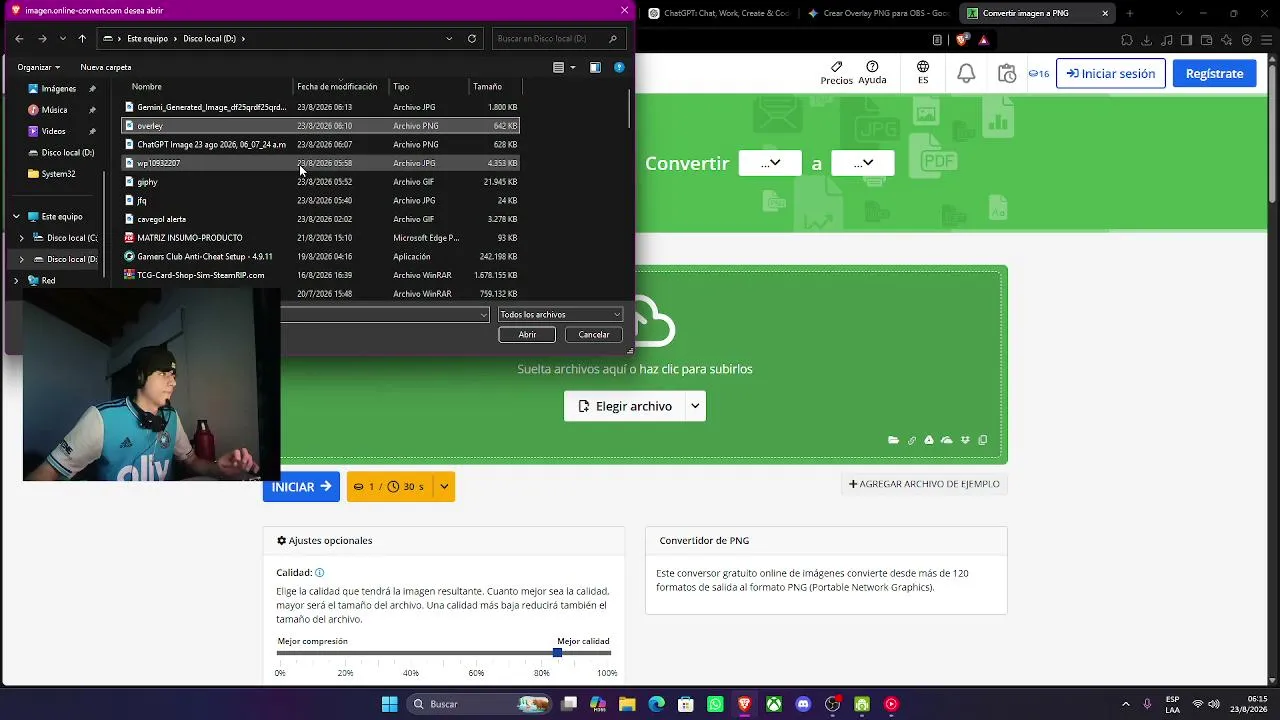The image size is (1280, 720).
Task: Click the Buscar en Disco local search box
Action: pos(559,39)
